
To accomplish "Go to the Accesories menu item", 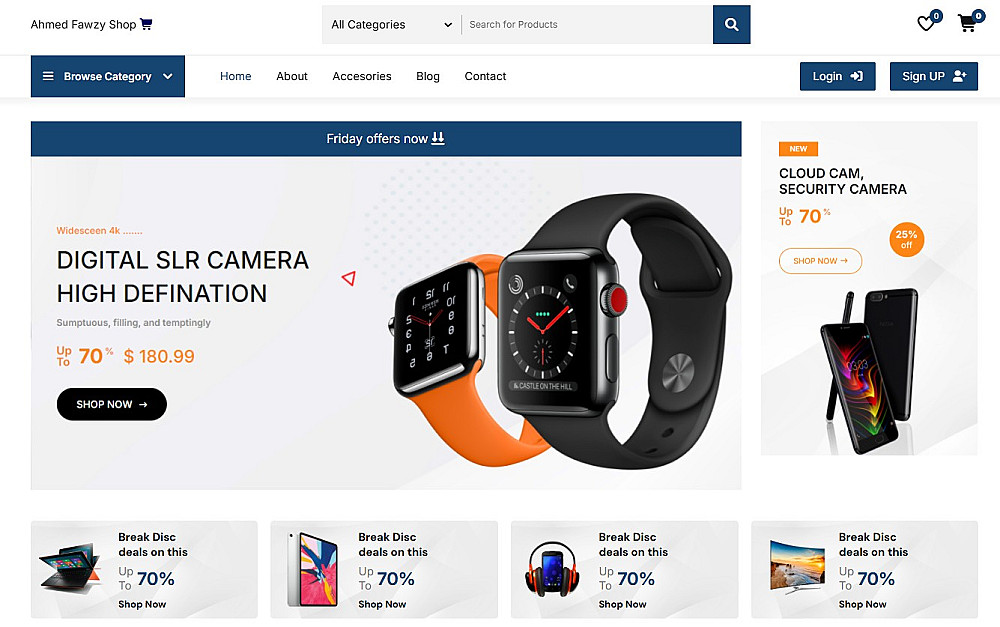I will click(362, 76).
